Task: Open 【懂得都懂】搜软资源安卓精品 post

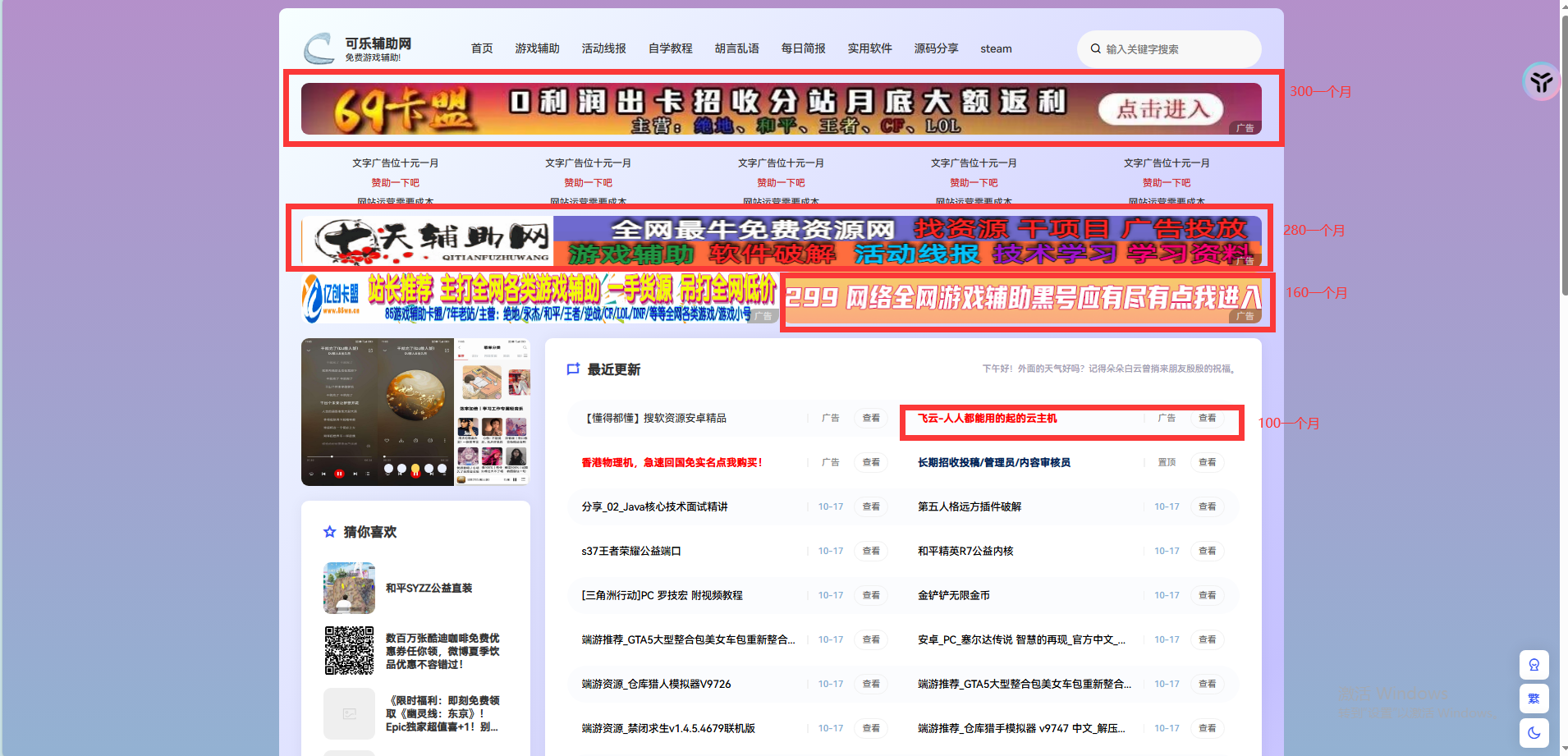Action: coord(654,418)
